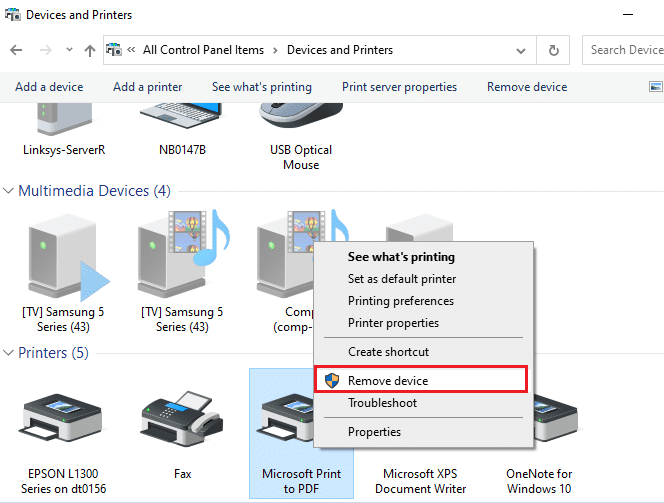Click Print server properties in toolbar
Screen dimensions: 664x503
[399, 87]
